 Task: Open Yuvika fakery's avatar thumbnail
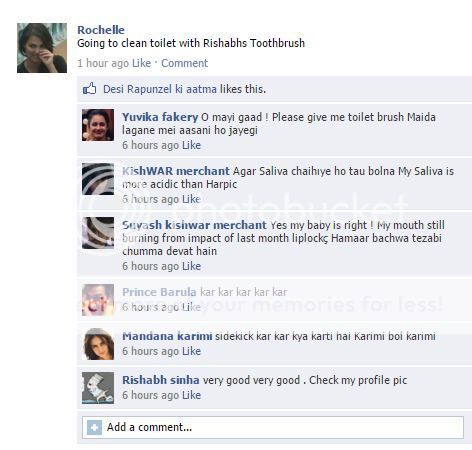[98, 125]
